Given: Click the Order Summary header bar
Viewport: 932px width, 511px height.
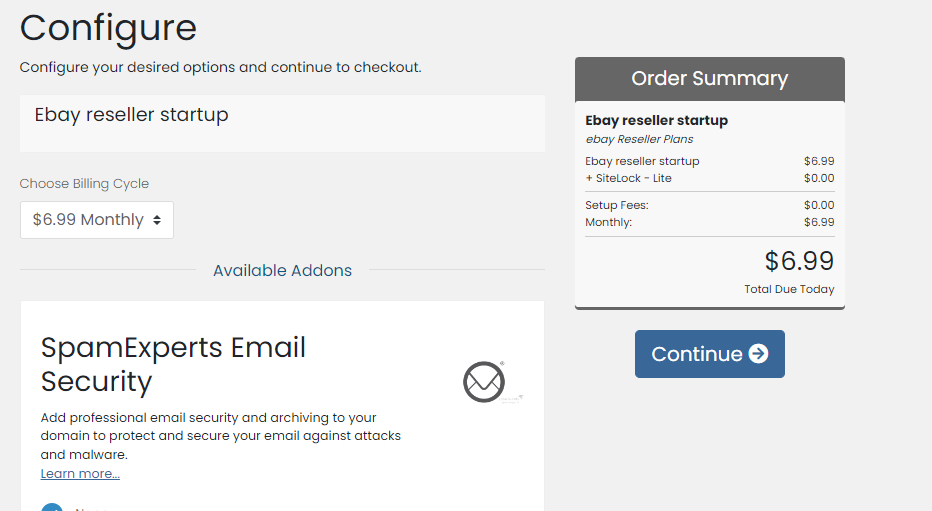Looking at the screenshot, I should tap(710, 79).
